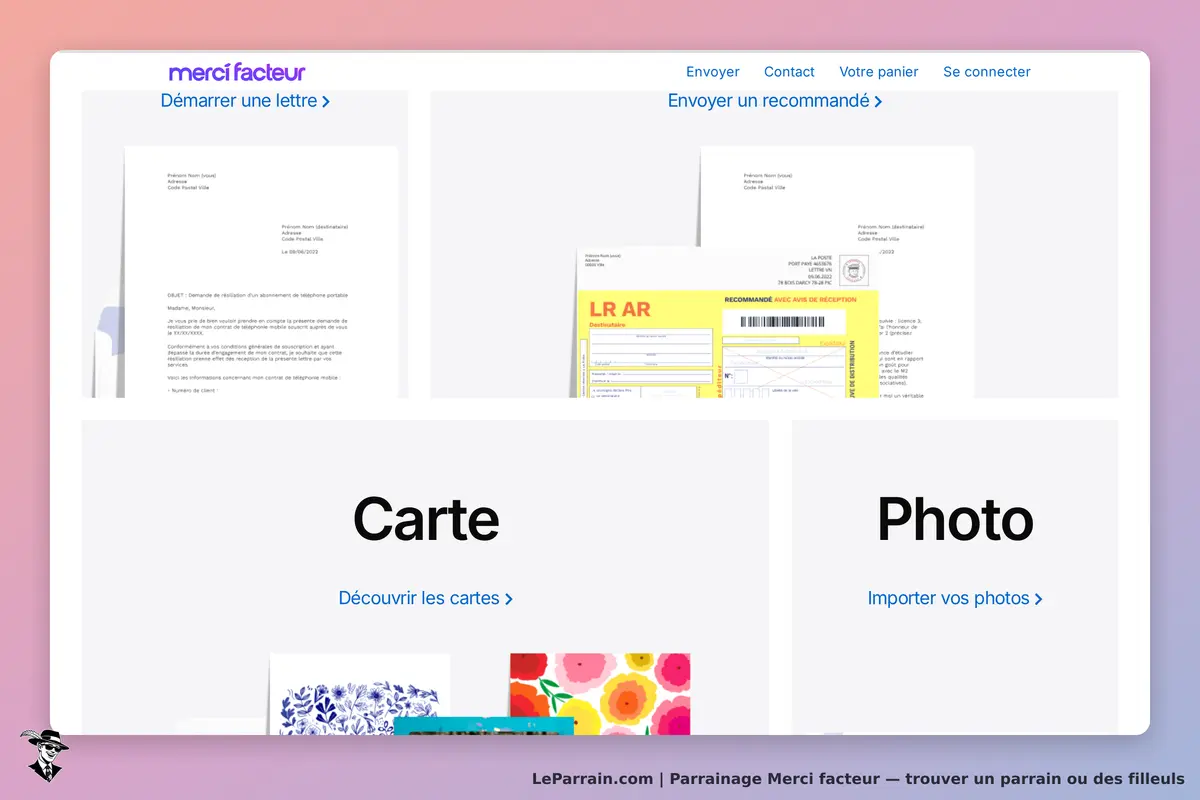This screenshot has height=800, width=1200.
Task: Select Se connecter to log in
Action: (987, 72)
